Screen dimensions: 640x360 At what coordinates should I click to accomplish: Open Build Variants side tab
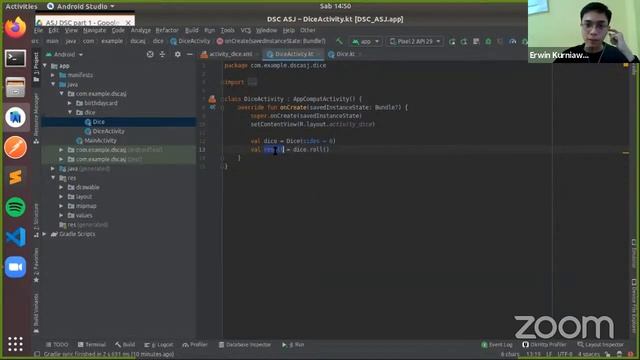tap(36, 313)
